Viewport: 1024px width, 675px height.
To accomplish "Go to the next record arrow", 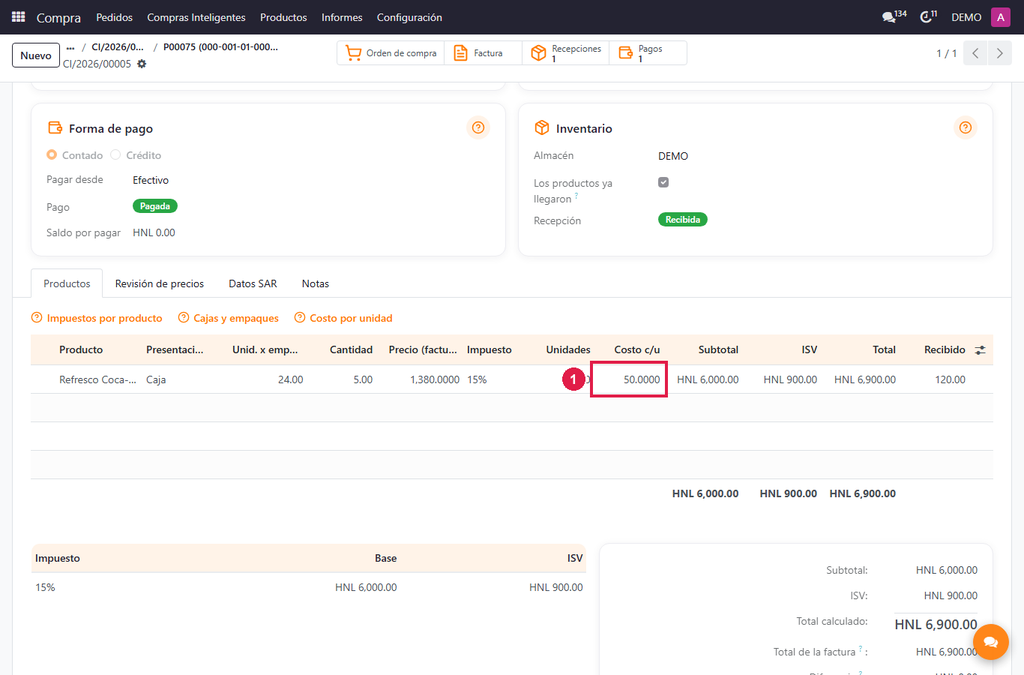I will click(999, 54).
